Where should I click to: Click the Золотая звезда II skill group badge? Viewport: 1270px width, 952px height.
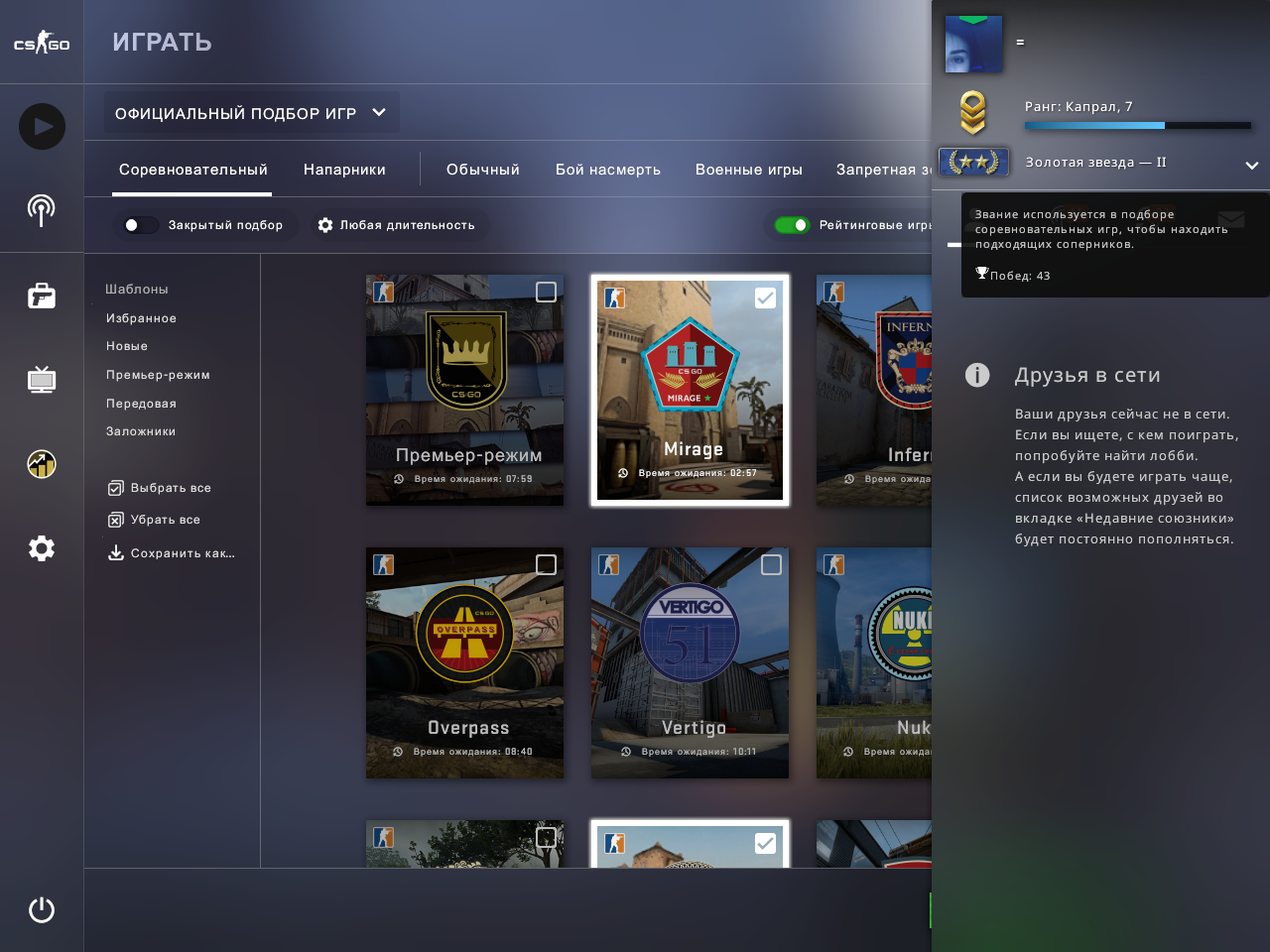(x=973, y=162)
